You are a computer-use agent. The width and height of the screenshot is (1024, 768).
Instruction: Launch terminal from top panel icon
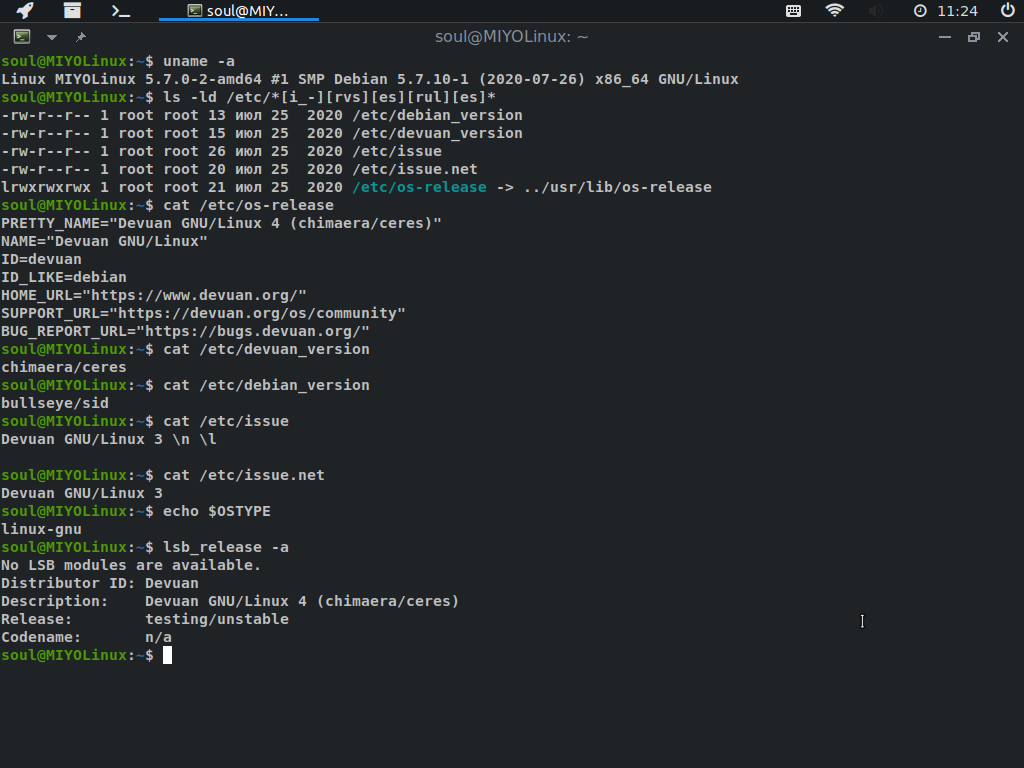pyautogui.click(x=121, y=10)
